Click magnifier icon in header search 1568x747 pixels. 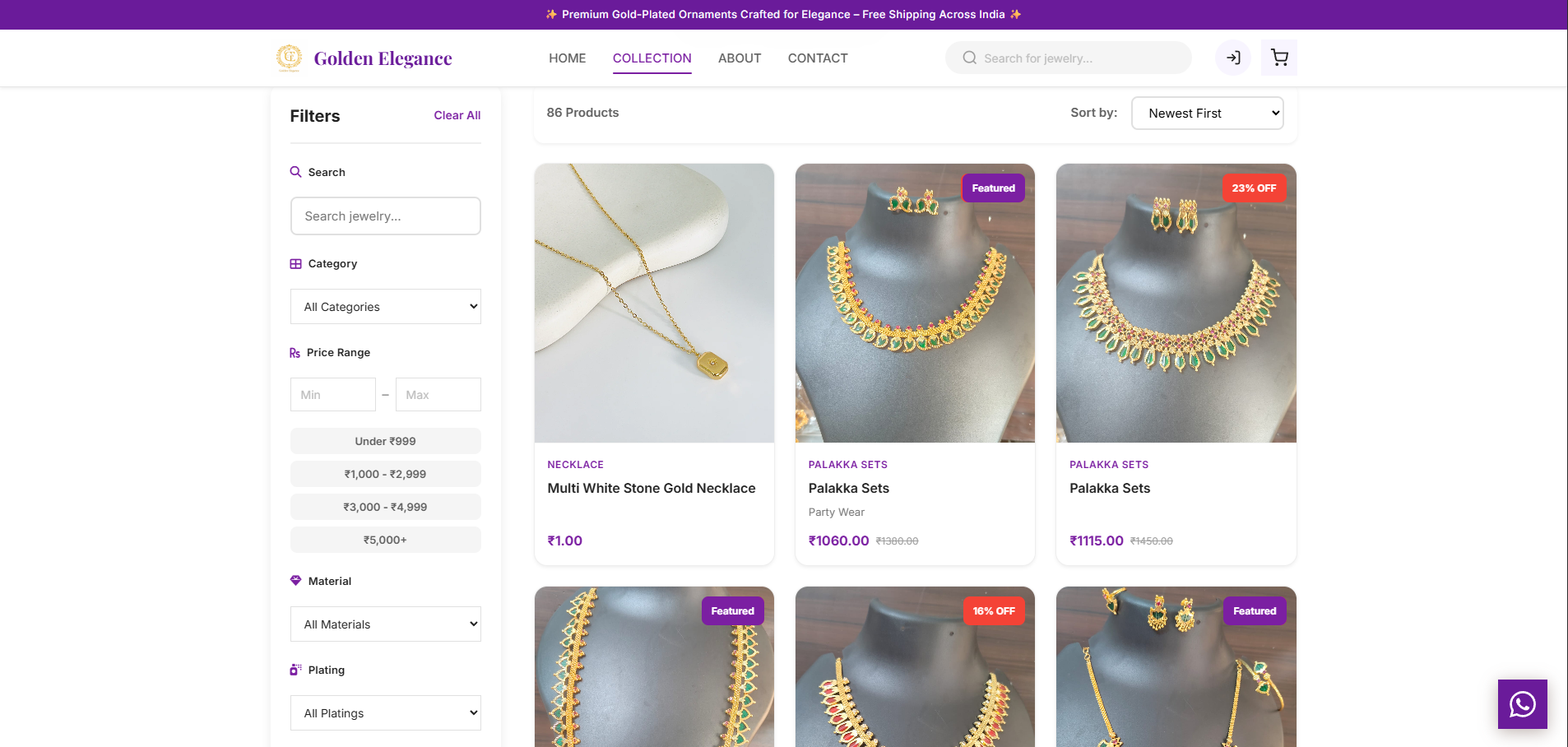(970, 58)
